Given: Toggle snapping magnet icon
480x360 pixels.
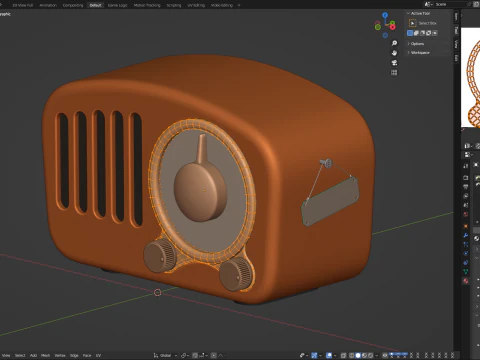Looking at the screenshot, I should [195, 355].
